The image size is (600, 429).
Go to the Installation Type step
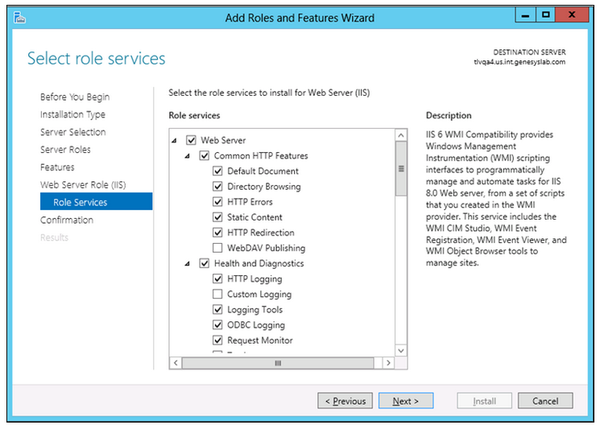pos(73,115)
